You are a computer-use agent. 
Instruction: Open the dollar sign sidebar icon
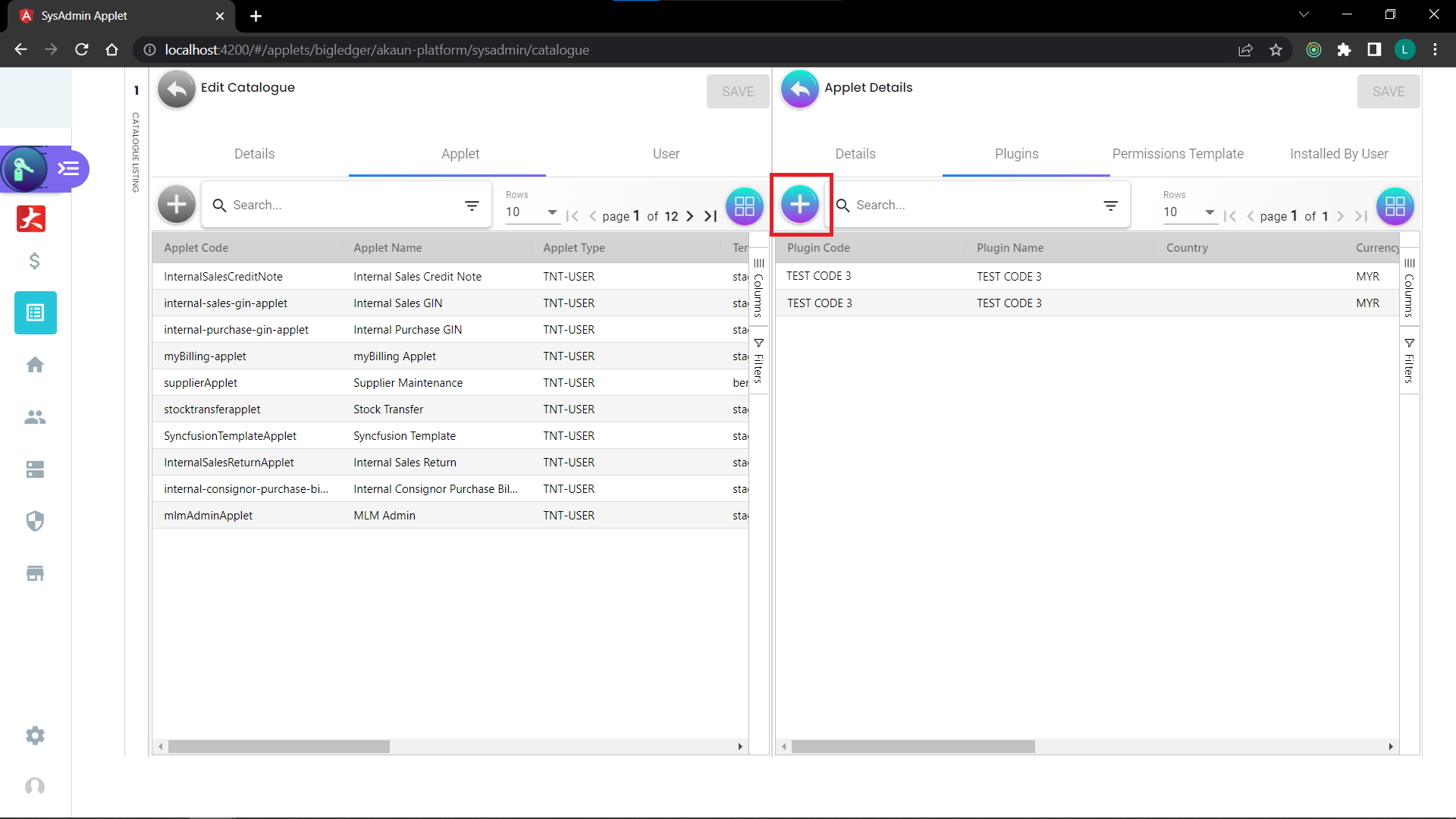pos(35,261)
